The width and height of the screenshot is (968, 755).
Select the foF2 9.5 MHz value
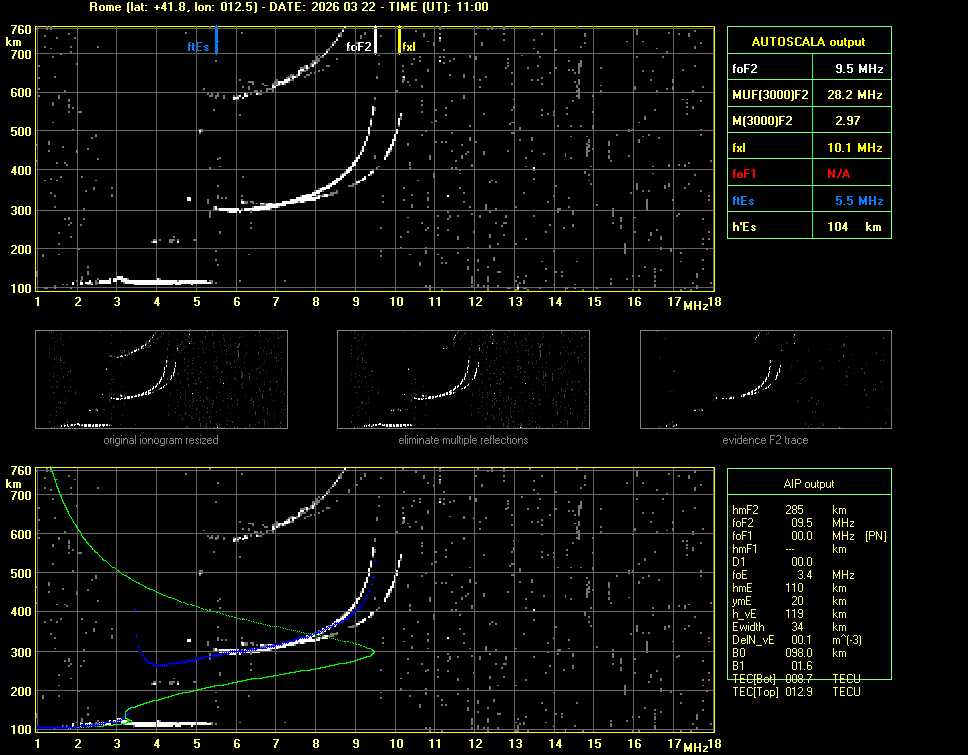point(859,69)
